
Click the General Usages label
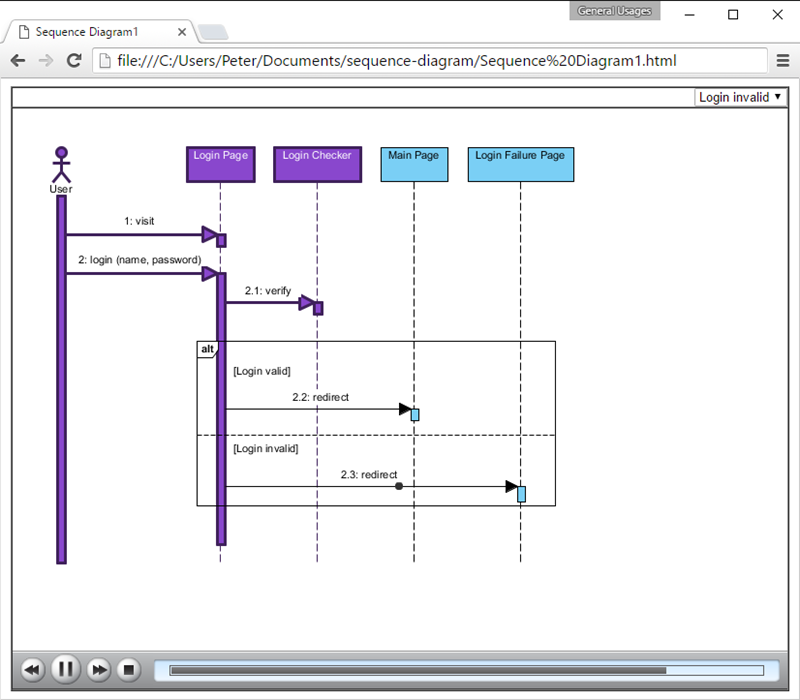click(x=614, y=11)
